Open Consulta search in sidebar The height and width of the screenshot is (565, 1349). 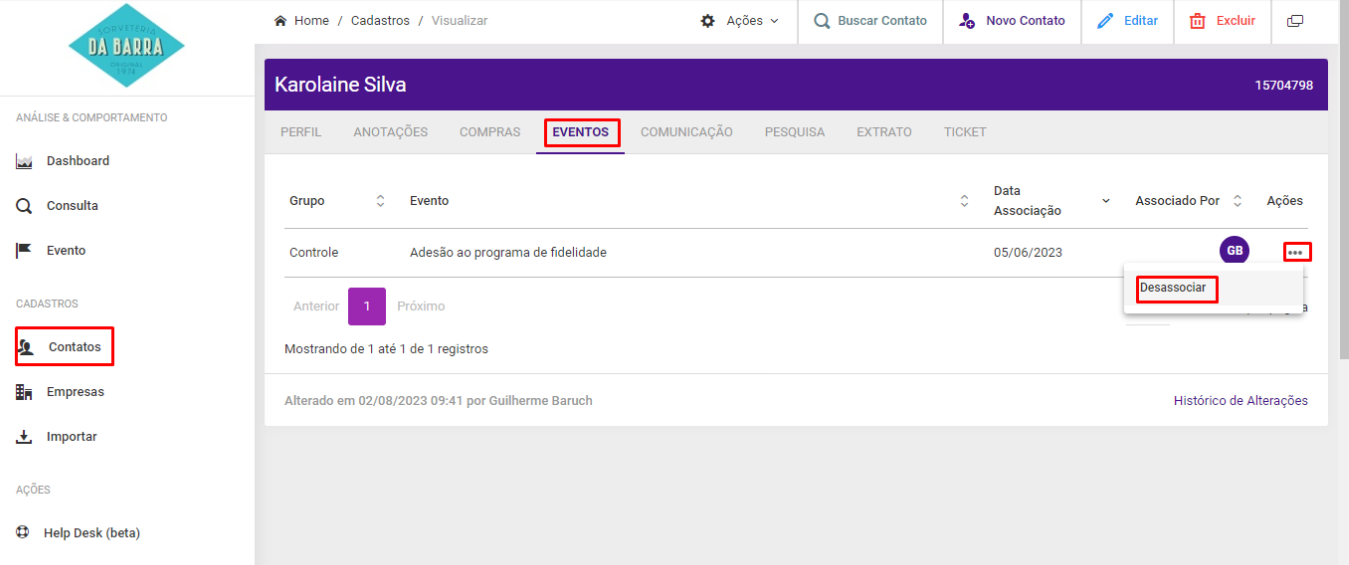(72, 206)
